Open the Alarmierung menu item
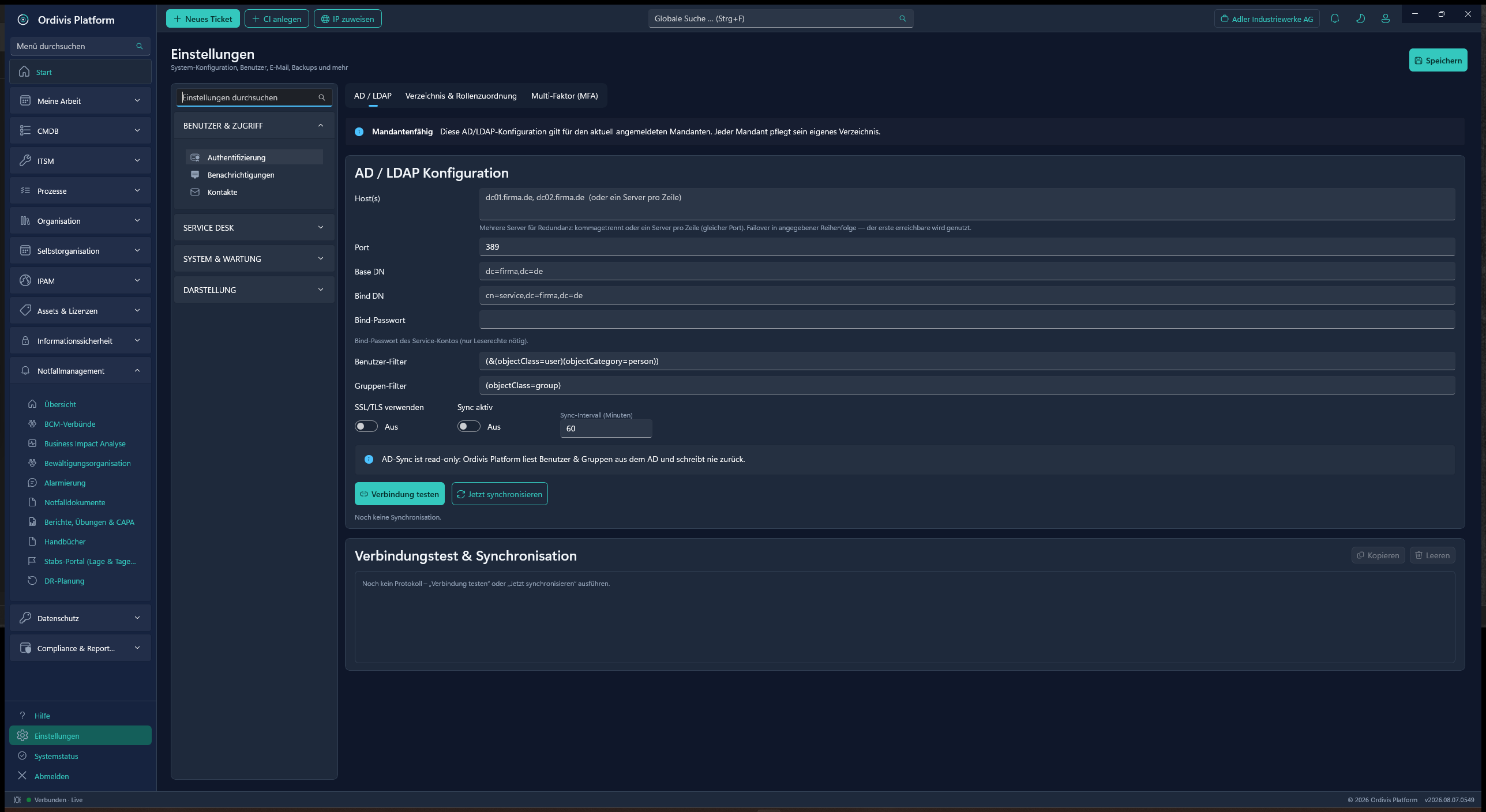The image size is (1486, 812). click(x=65, y=483)
